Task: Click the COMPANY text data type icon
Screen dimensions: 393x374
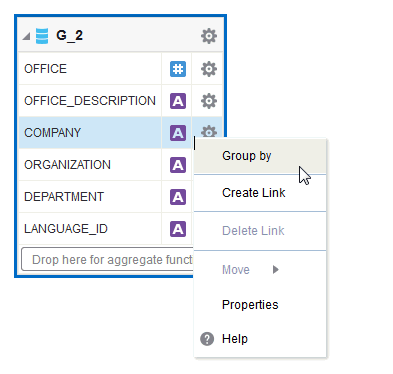Action: (x=178, y=133)
